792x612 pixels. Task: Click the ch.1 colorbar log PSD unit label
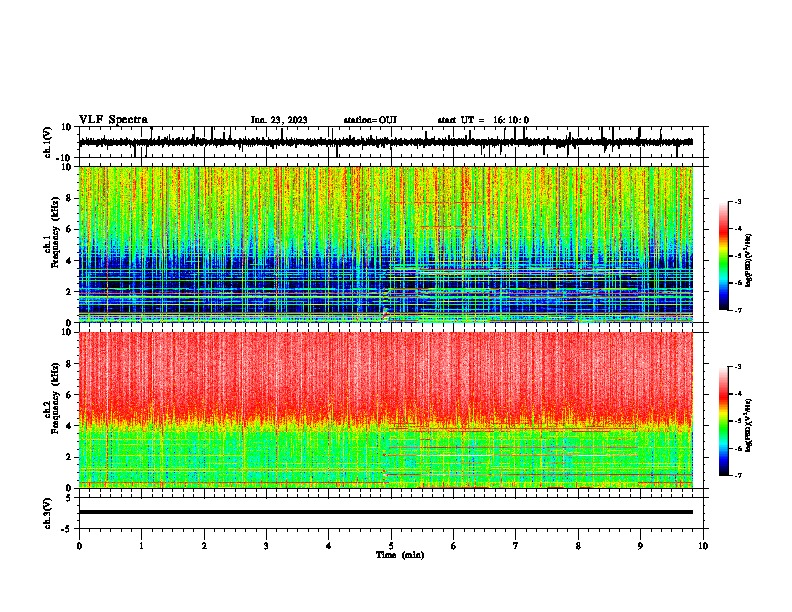749,261
